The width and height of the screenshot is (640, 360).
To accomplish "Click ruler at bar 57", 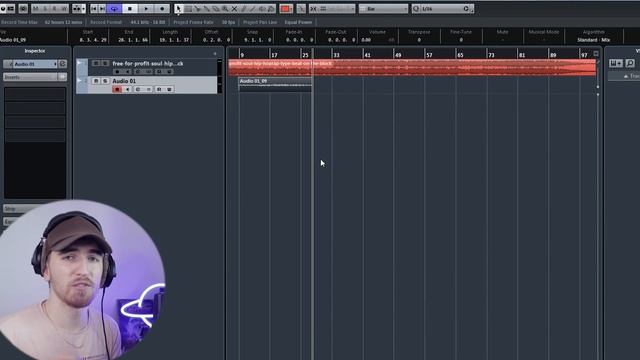I will pos(429,54).
